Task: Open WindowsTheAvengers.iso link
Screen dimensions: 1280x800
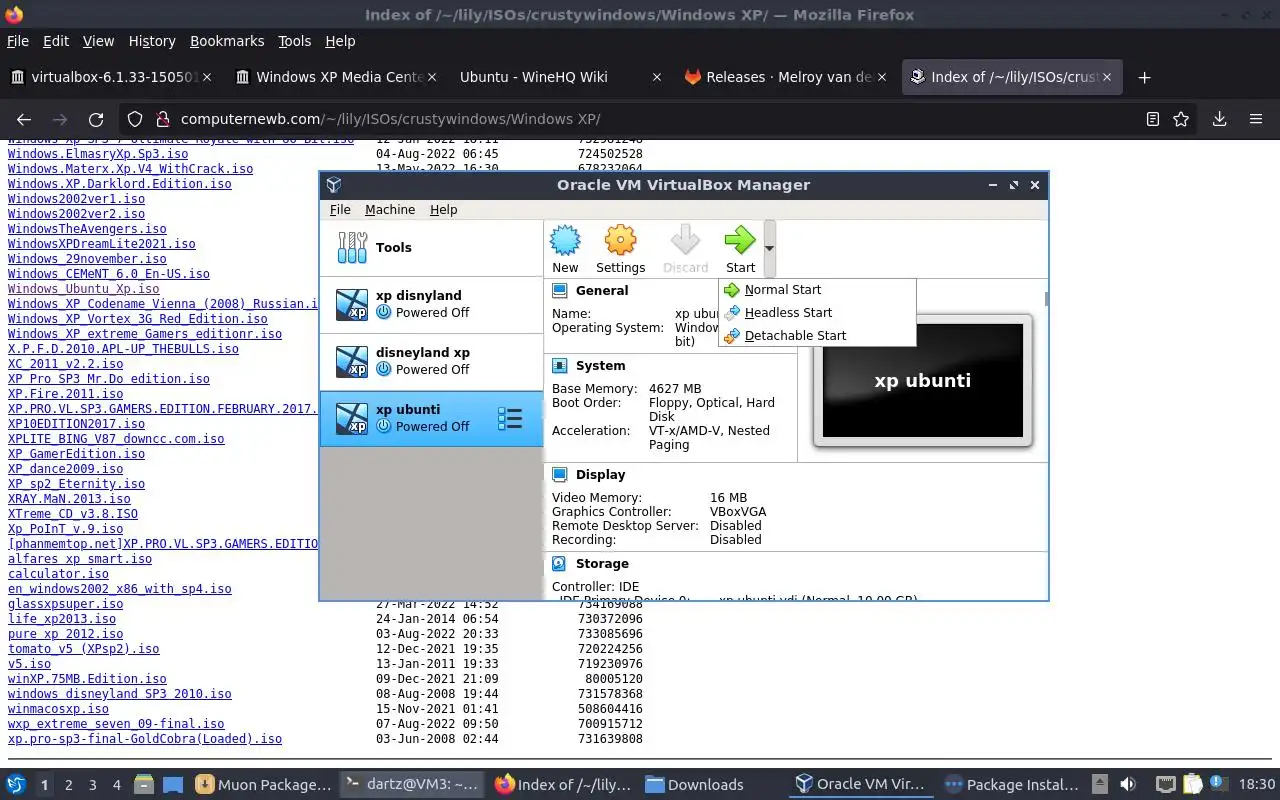Action: [x=87, y=229]
